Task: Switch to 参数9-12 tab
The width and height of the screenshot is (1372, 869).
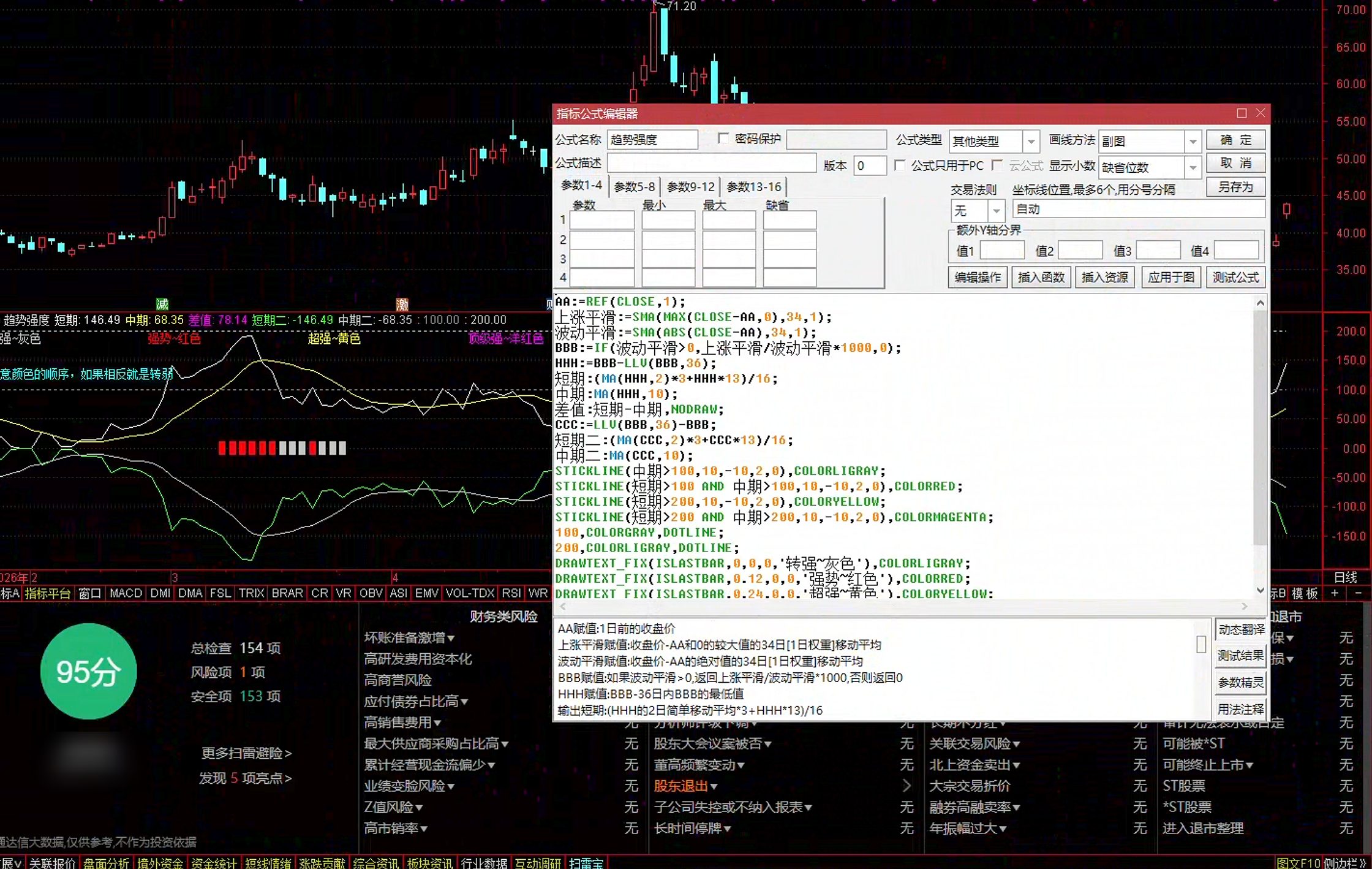Action: tap(690, 187)
